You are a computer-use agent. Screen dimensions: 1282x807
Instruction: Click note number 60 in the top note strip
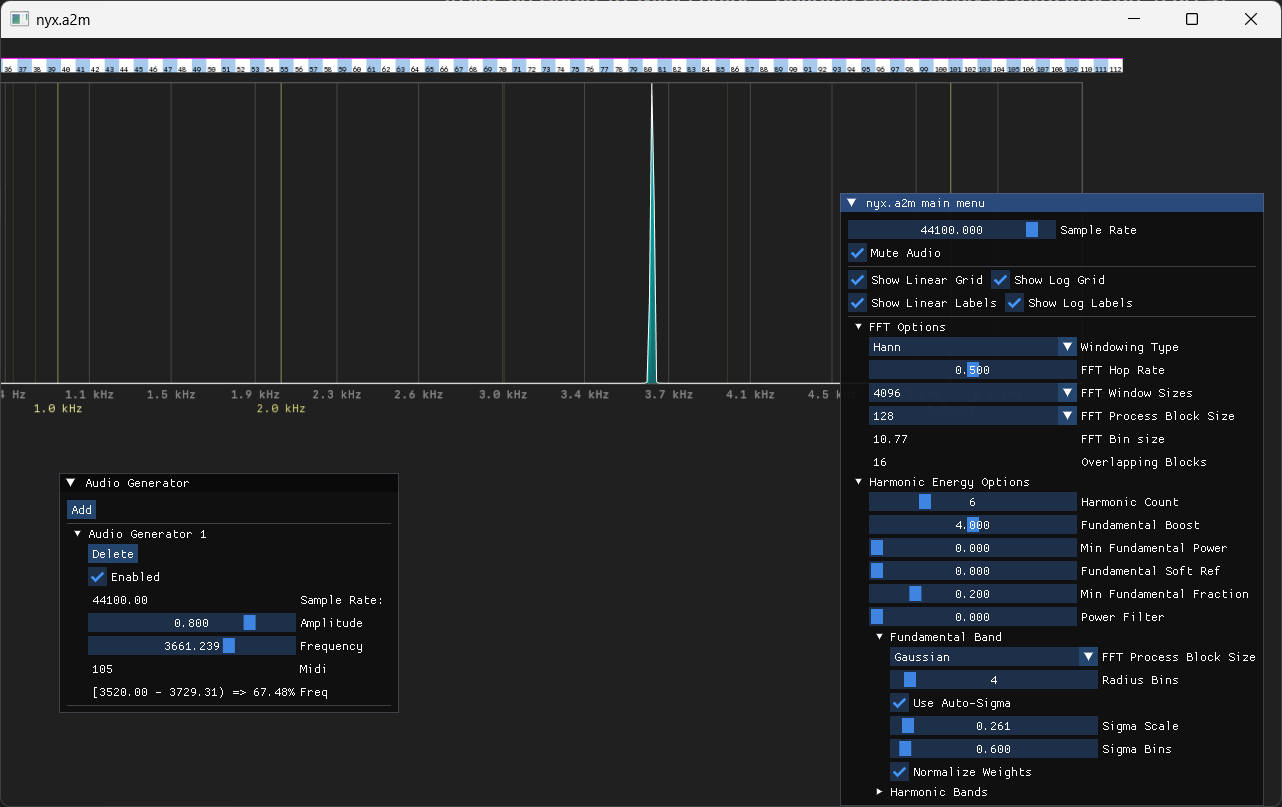click(x=357, y=66)
